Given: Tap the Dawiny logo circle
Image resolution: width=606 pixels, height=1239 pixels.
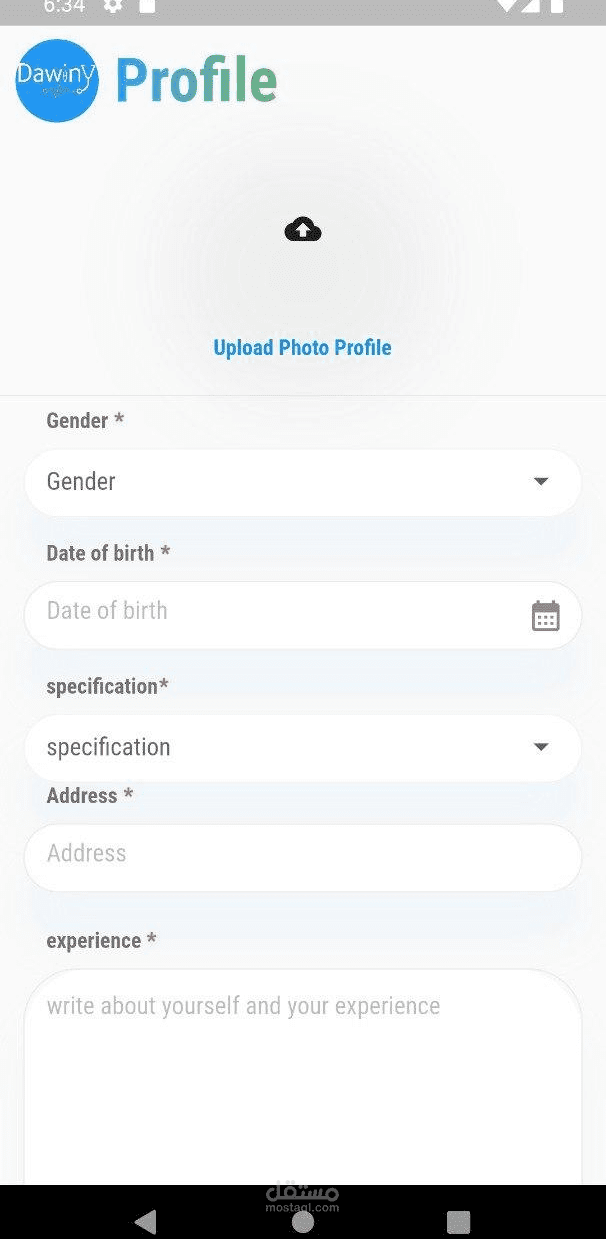Looking at the screenshot, I should pyautogui.click(x=57, y=81).
